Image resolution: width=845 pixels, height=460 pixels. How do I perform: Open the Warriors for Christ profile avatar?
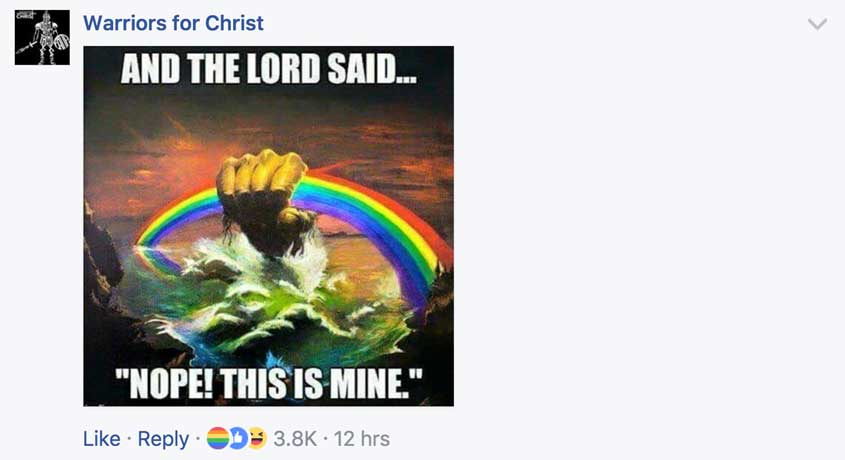click(x=42, y=38)
